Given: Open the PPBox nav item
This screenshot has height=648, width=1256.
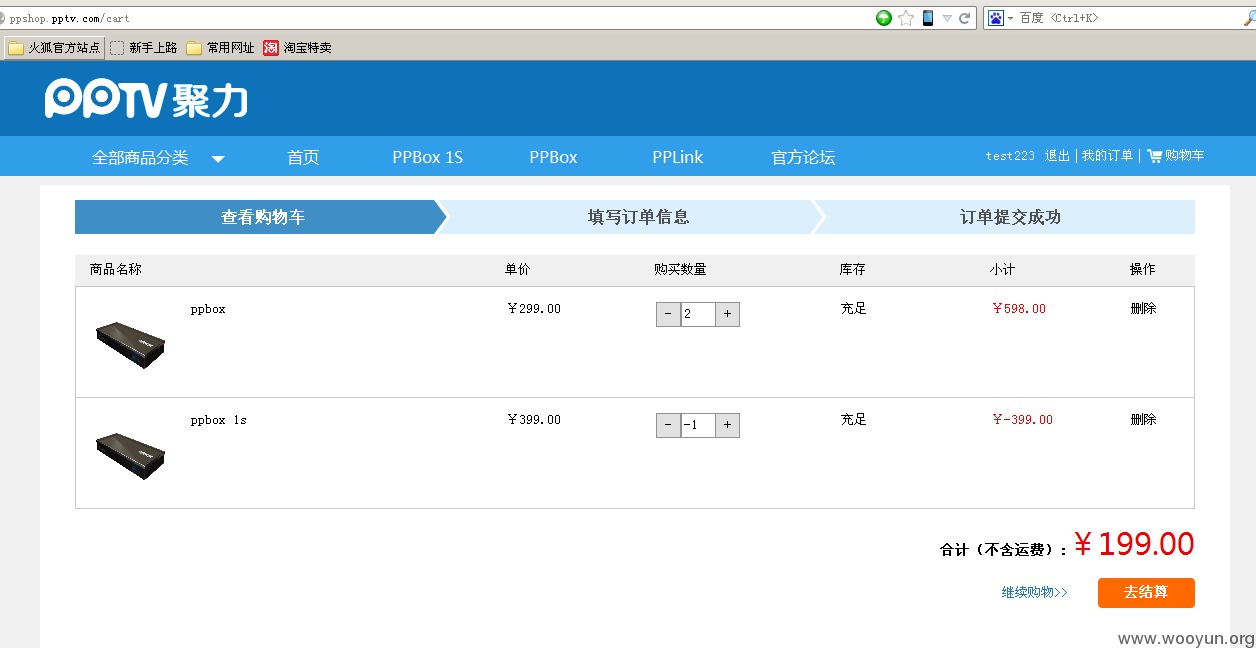Looking at the screenshot, I should pos(553,157).
